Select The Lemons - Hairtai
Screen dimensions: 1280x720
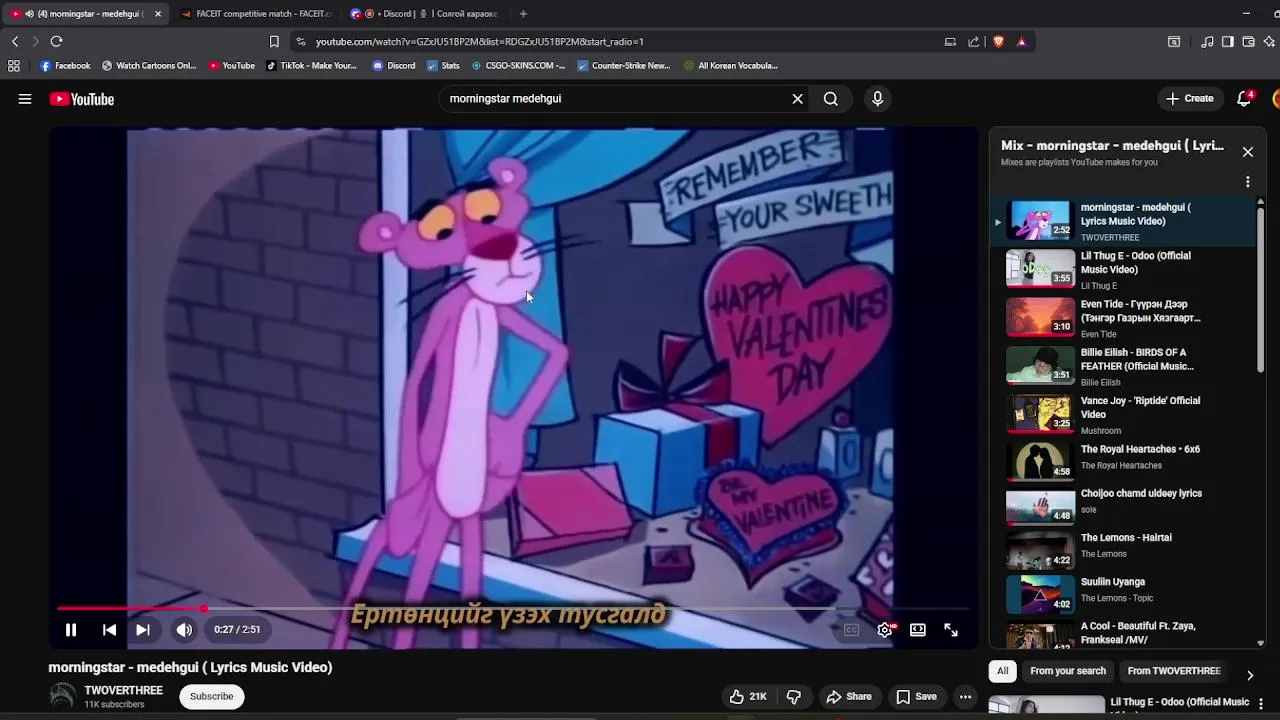click(1124, 551)
